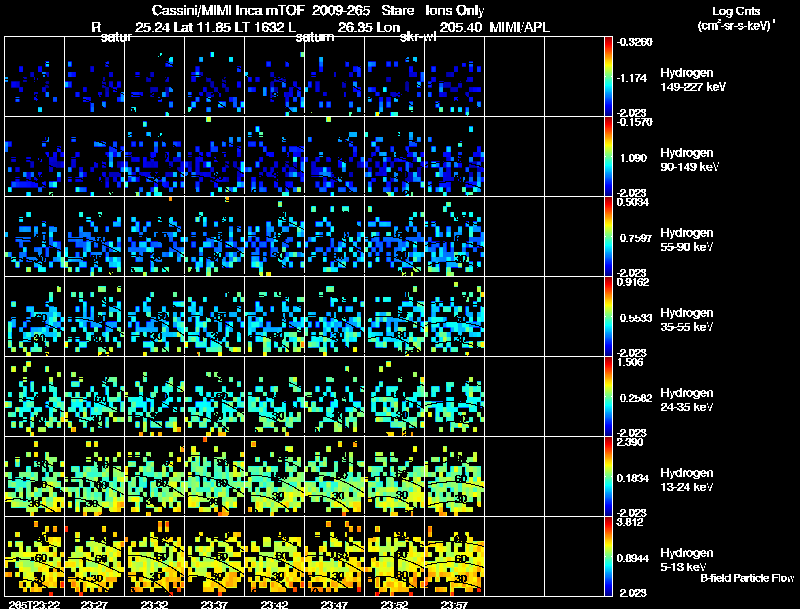Open the 13-24 keV panel at 23:37
The height and width of the screenshot is (609, 800).
coord(215,477)
